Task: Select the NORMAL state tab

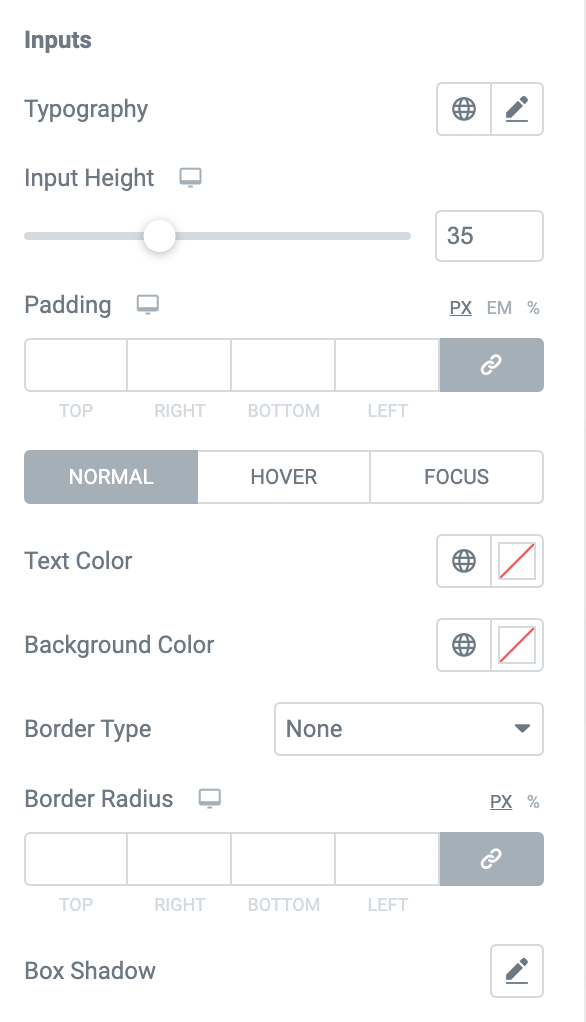Action: coord(110,477)
